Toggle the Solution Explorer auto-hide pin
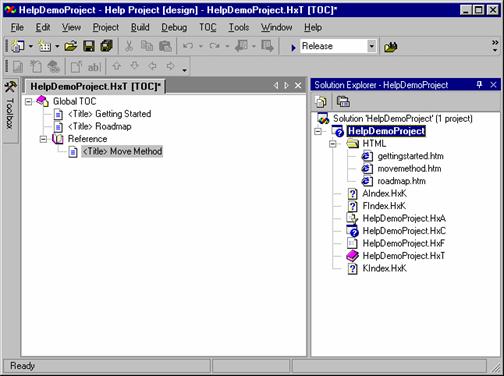The image size is (504, 376). (479, 85)
